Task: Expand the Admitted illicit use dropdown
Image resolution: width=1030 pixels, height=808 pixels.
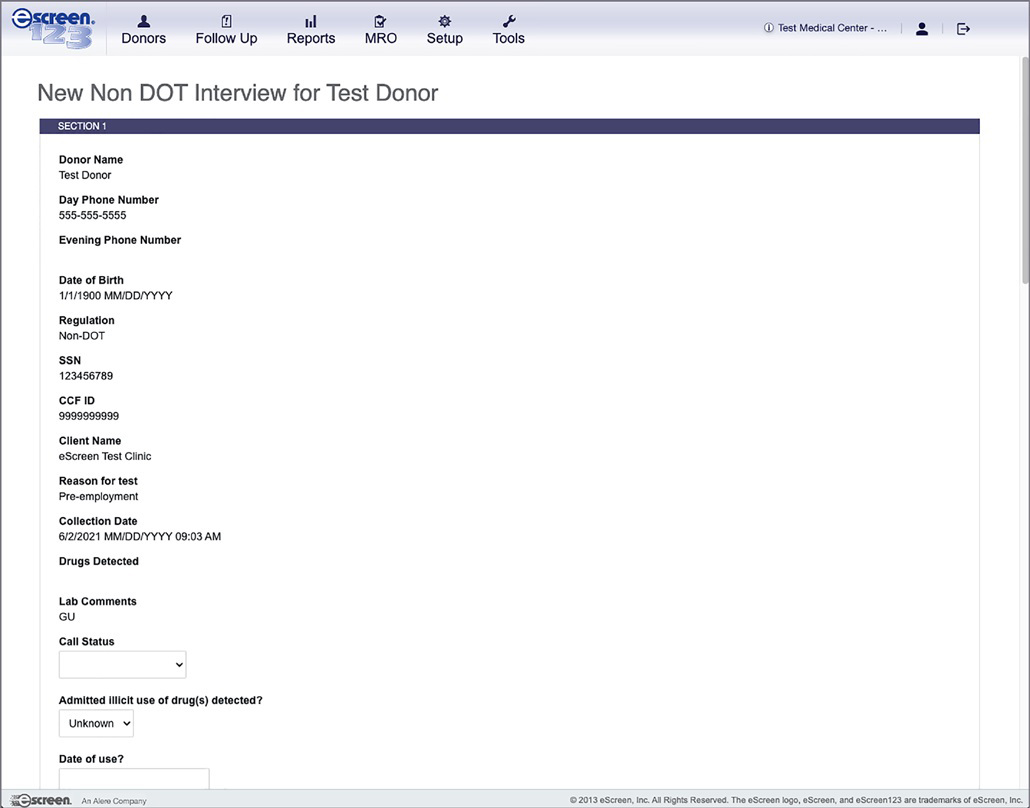Action: tap(96, 723)
